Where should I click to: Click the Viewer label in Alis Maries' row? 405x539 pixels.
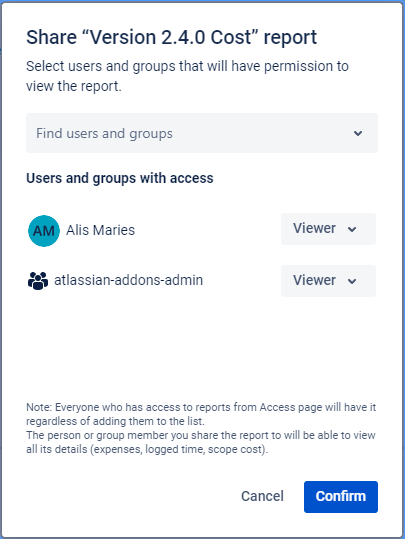[x=314, y=228]
